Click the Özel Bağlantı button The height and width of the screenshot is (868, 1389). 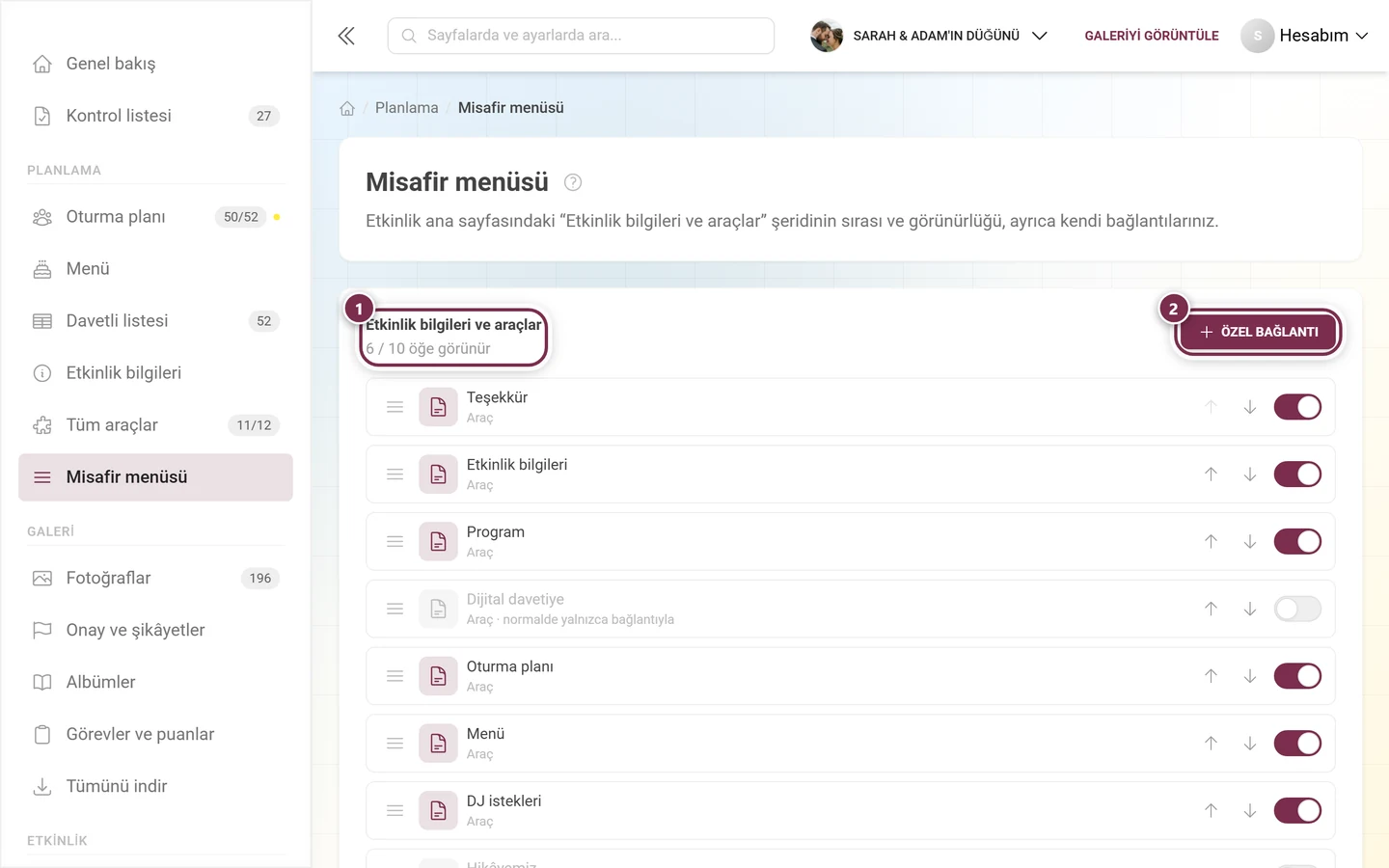coord(1259,332)
